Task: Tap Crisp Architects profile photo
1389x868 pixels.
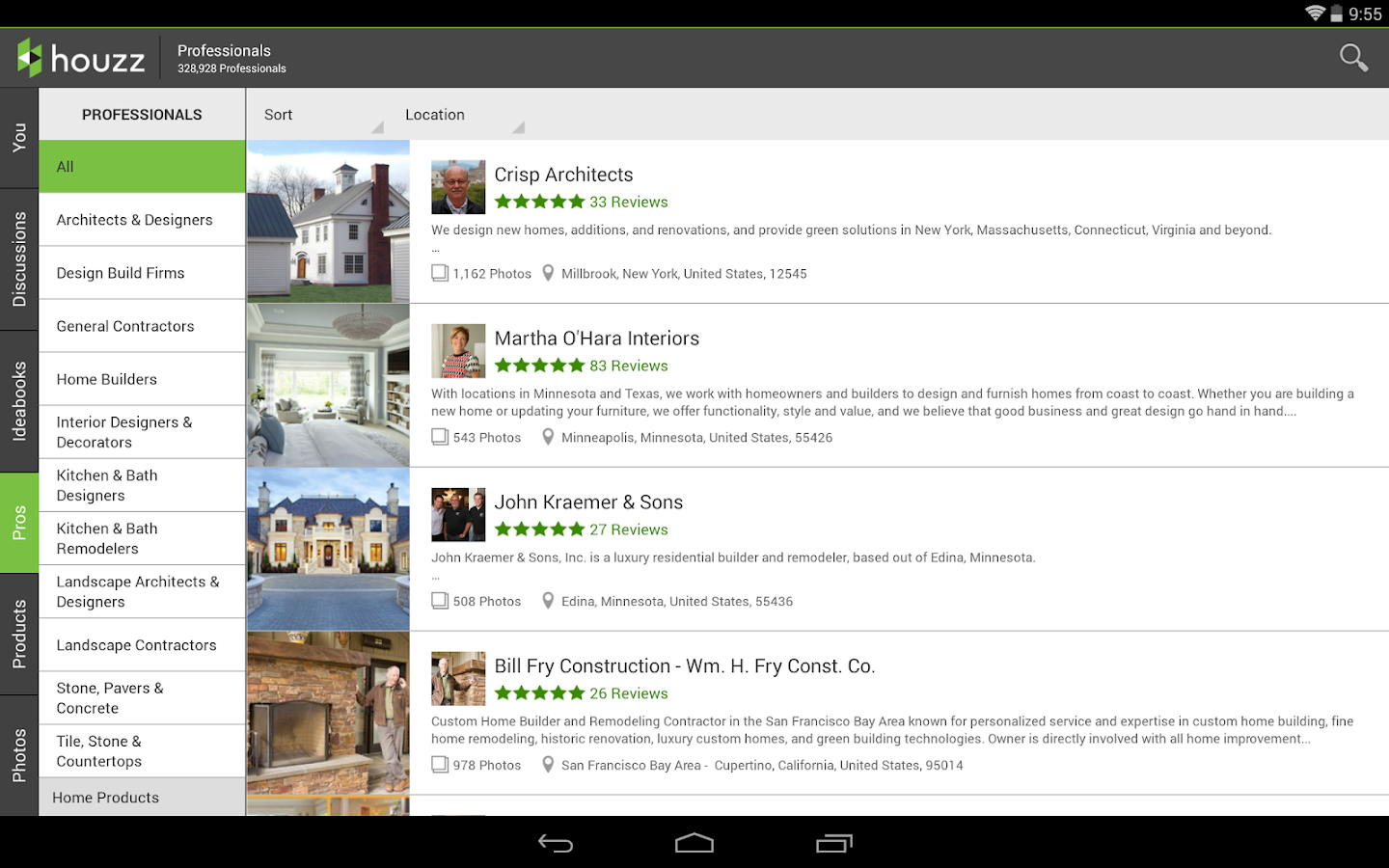Action: click(457, 186)
